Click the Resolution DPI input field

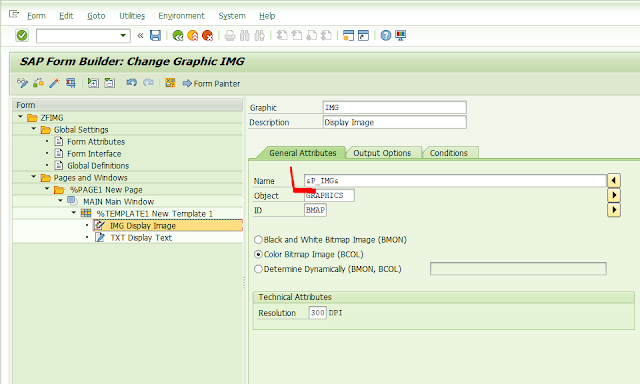coord(318,313)
